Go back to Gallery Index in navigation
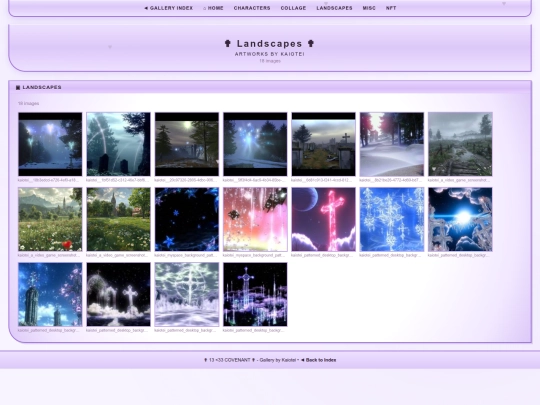540x405 pixels. [168, 8]
